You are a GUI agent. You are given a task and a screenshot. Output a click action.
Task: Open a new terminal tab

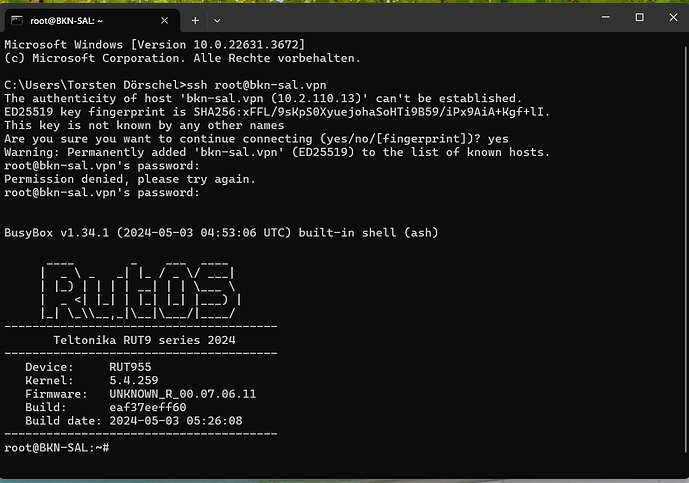pos(195,21)
